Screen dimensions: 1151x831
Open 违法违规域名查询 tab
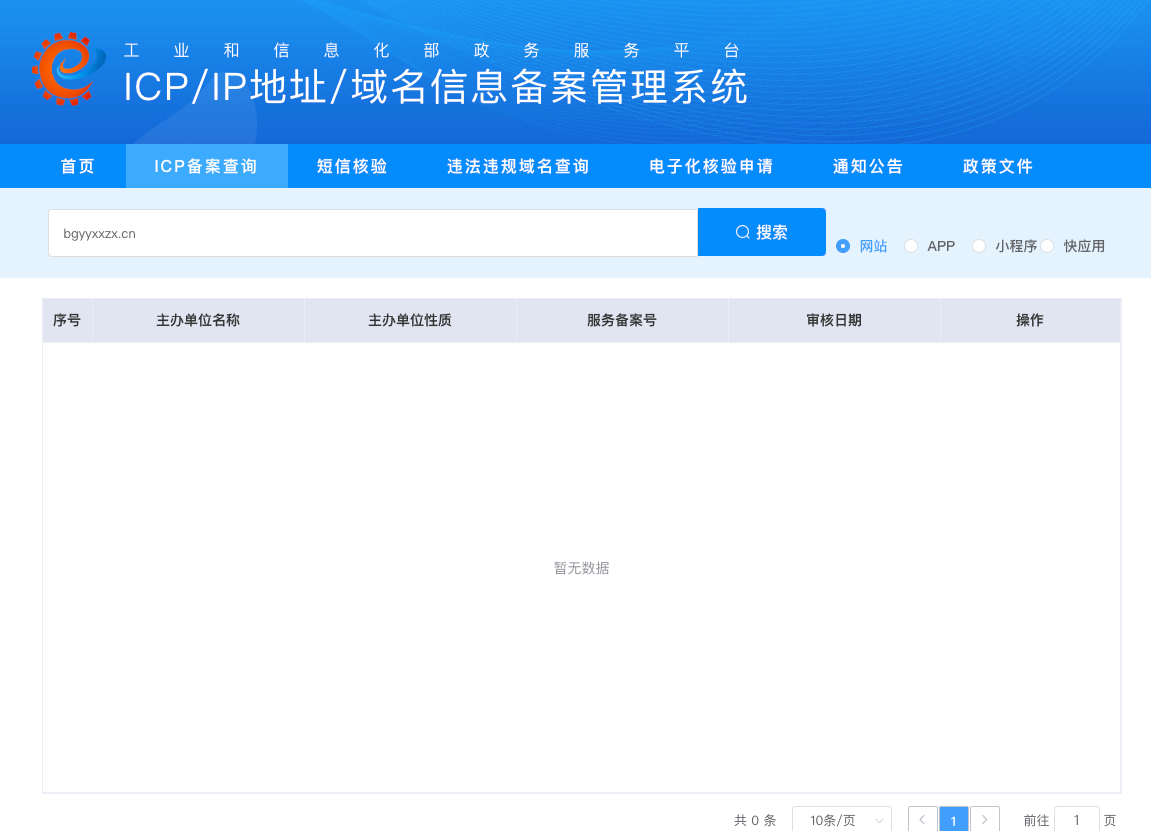[518, 167]
